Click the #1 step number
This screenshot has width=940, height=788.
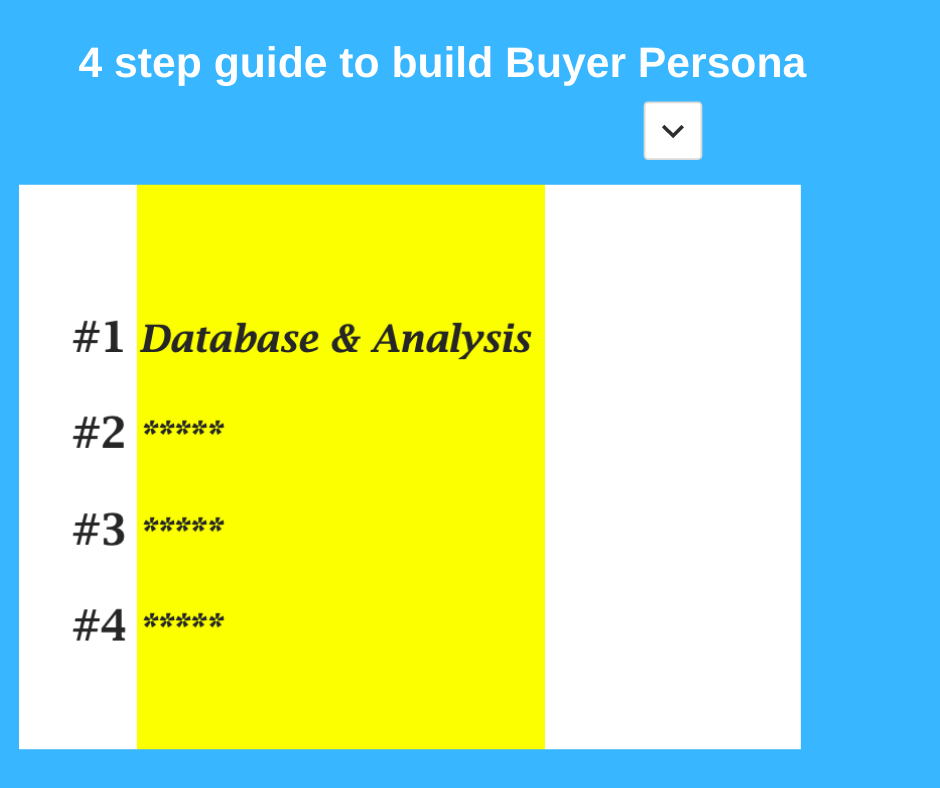[99, 337]
